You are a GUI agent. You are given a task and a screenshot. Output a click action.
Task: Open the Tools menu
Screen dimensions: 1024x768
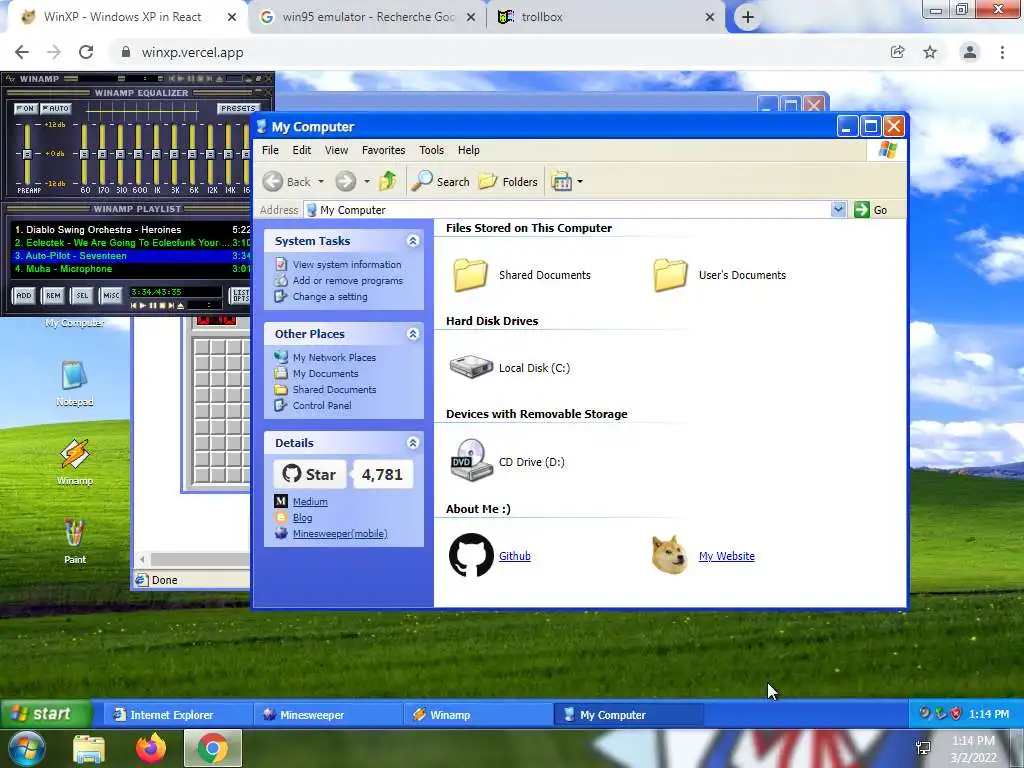(431, 150)
